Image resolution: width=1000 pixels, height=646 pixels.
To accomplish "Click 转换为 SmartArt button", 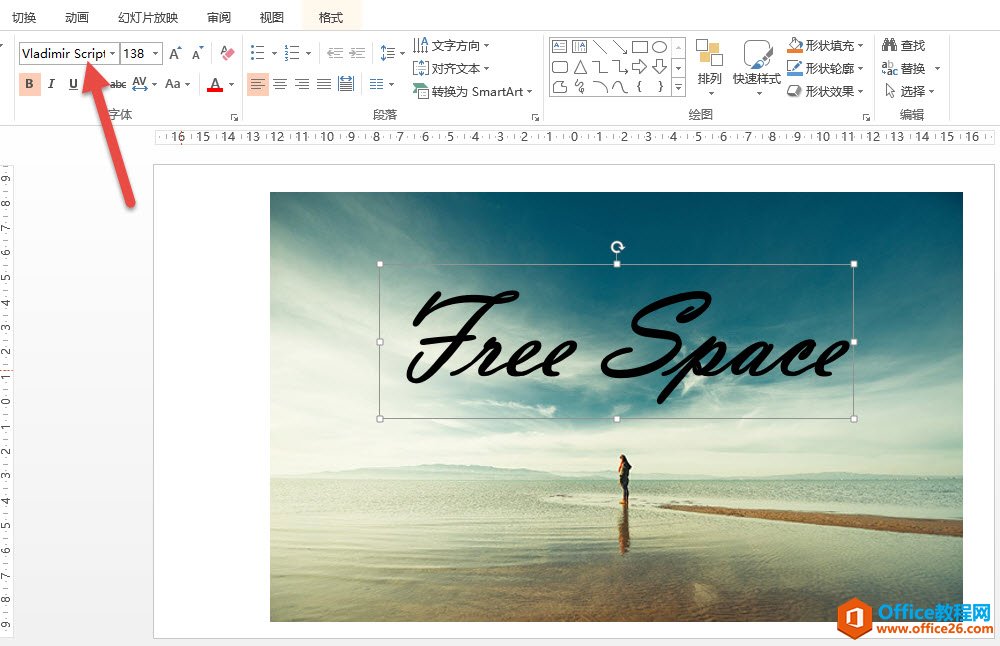I will pos(473,91).
